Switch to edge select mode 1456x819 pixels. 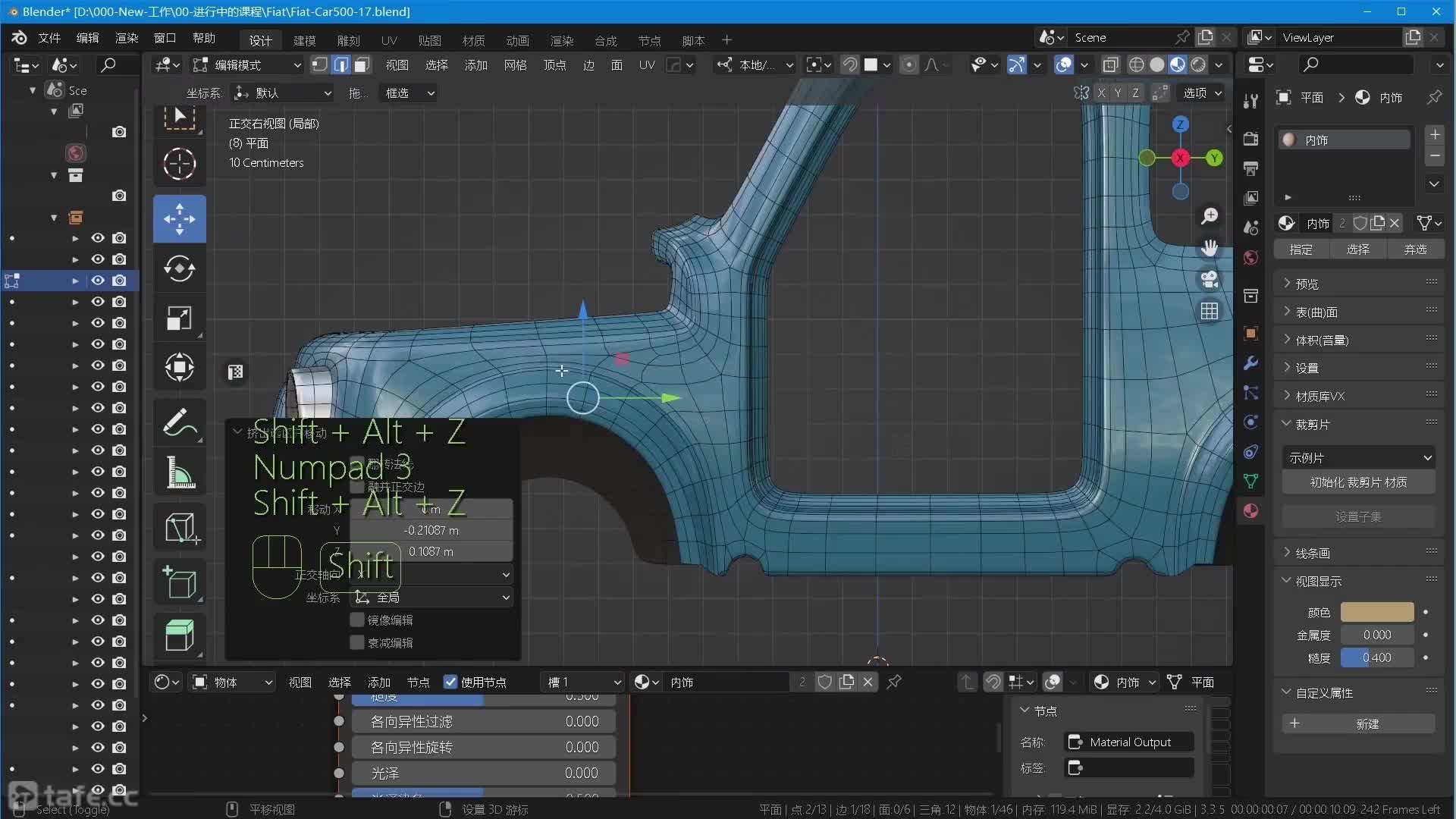click(341, 64)
